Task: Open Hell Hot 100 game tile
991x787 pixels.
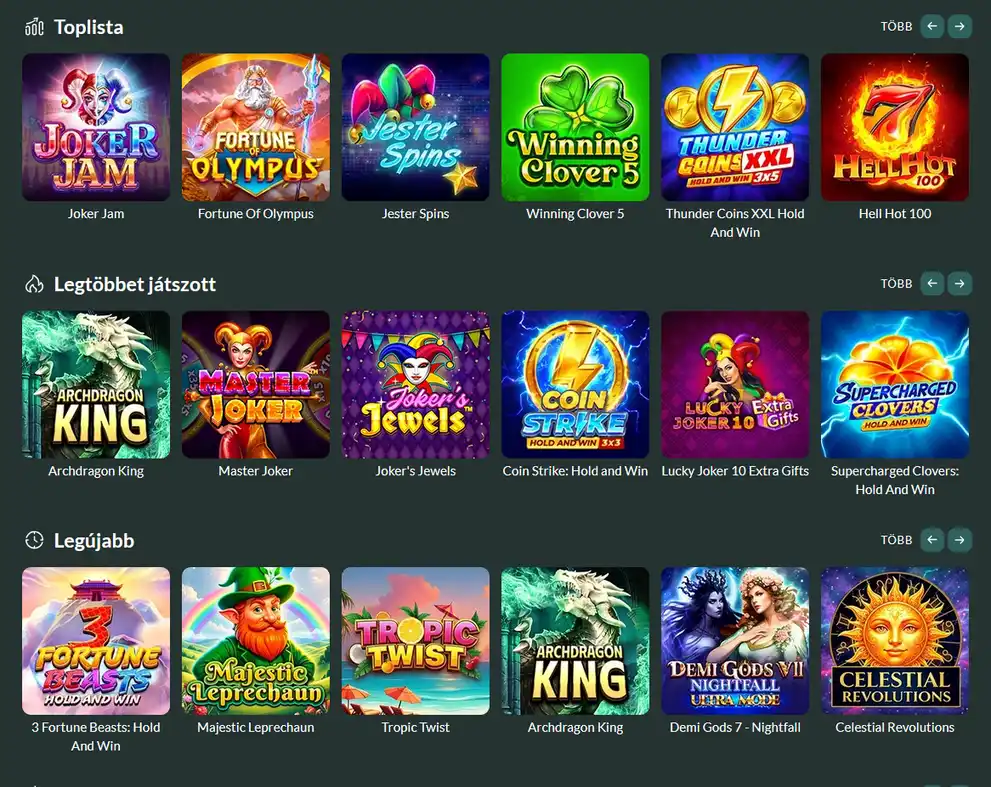Action: point(895,127)
